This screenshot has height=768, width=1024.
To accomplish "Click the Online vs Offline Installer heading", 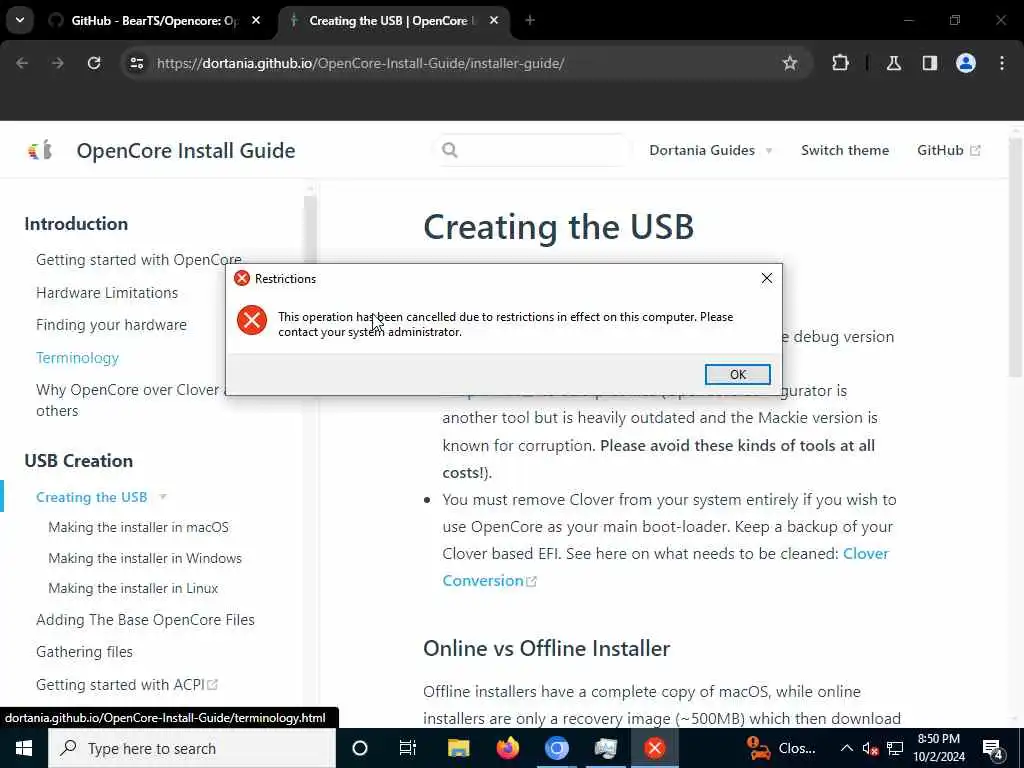I will click(547, 648).
